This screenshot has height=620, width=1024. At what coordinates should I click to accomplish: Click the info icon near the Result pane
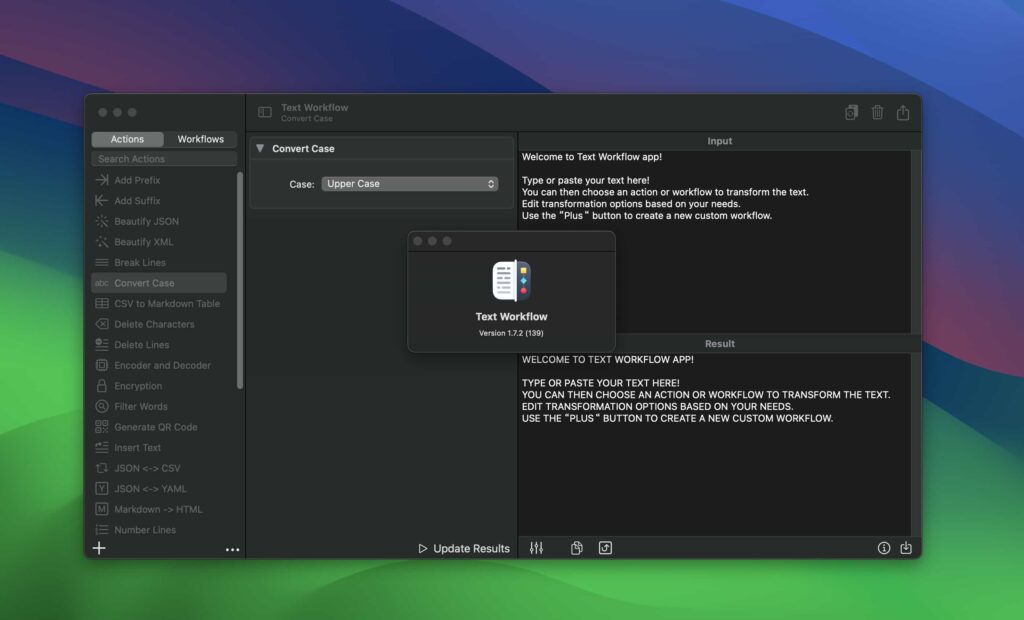pos(883,548)
